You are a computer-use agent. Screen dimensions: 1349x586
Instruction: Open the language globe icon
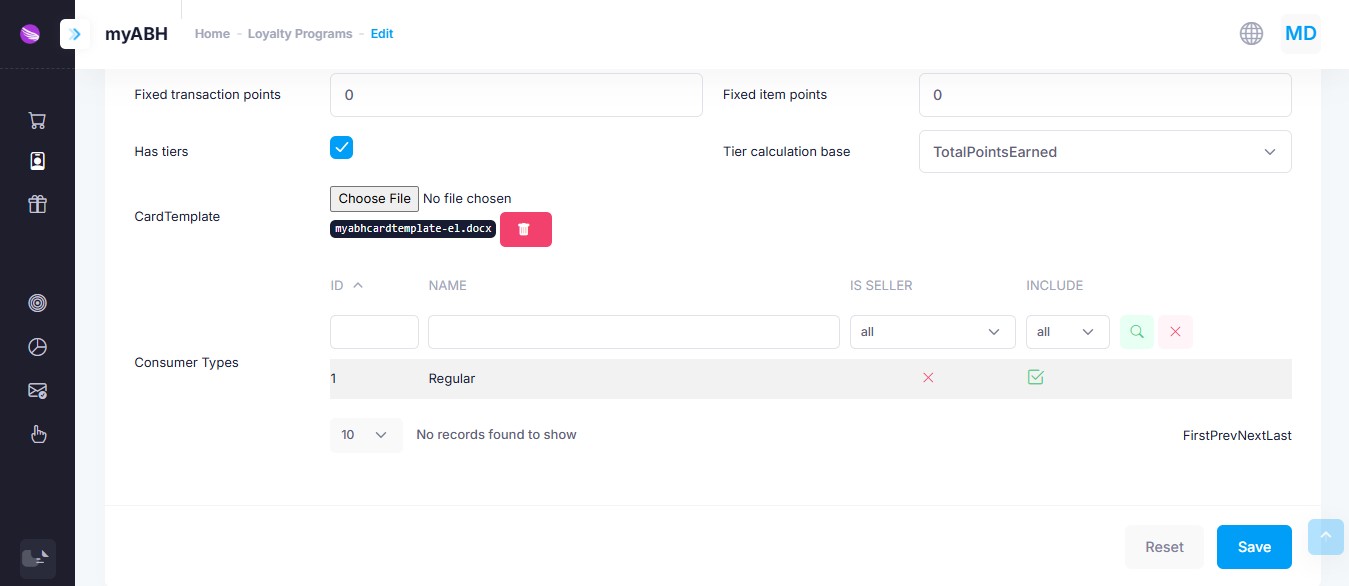tap(1251, 34)
